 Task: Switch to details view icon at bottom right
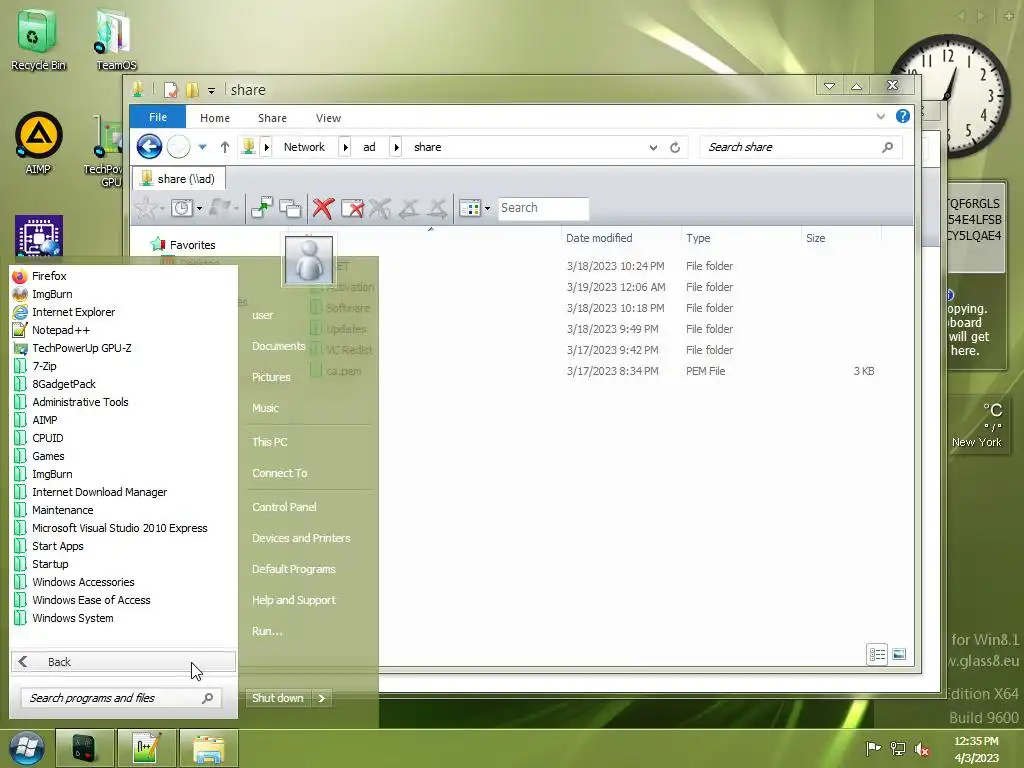click(x=877, y=654)
